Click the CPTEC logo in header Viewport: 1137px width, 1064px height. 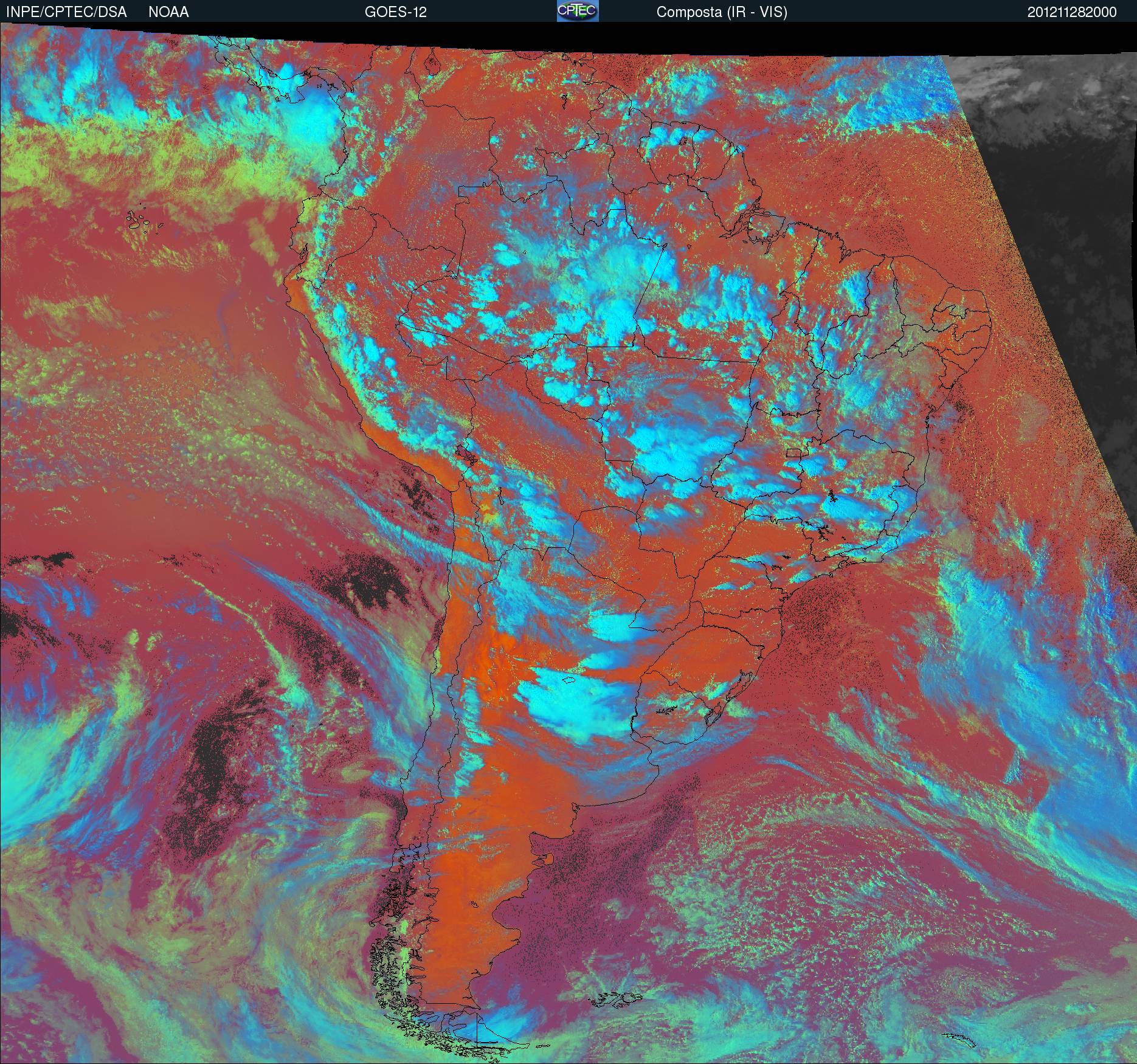(578, 11)
